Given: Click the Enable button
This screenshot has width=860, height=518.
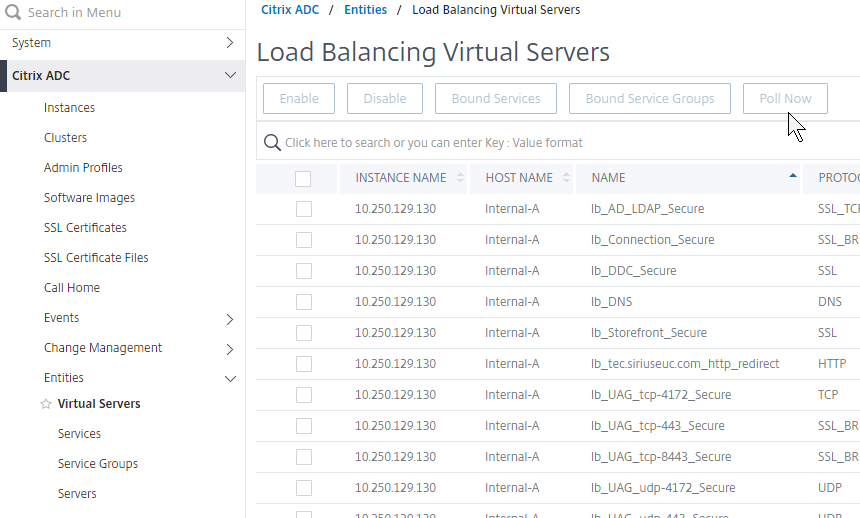Looking at the screenshot, I should coord(299,99).
